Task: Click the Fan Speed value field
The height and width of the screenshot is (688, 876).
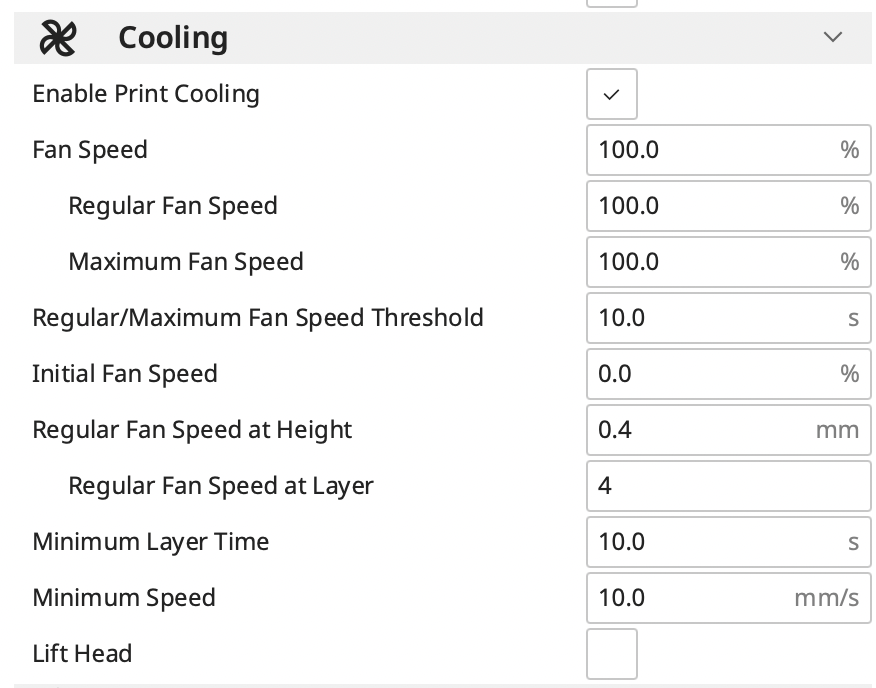Action: [729, 150]
